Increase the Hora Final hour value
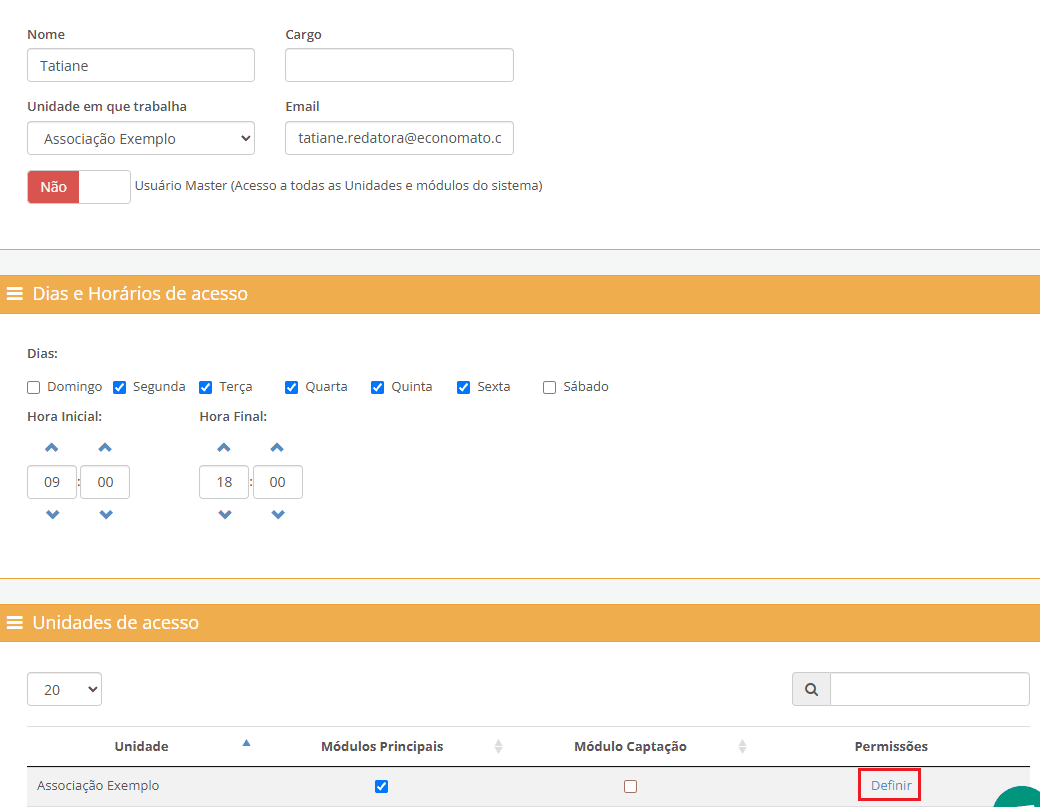 click(224, 448)
